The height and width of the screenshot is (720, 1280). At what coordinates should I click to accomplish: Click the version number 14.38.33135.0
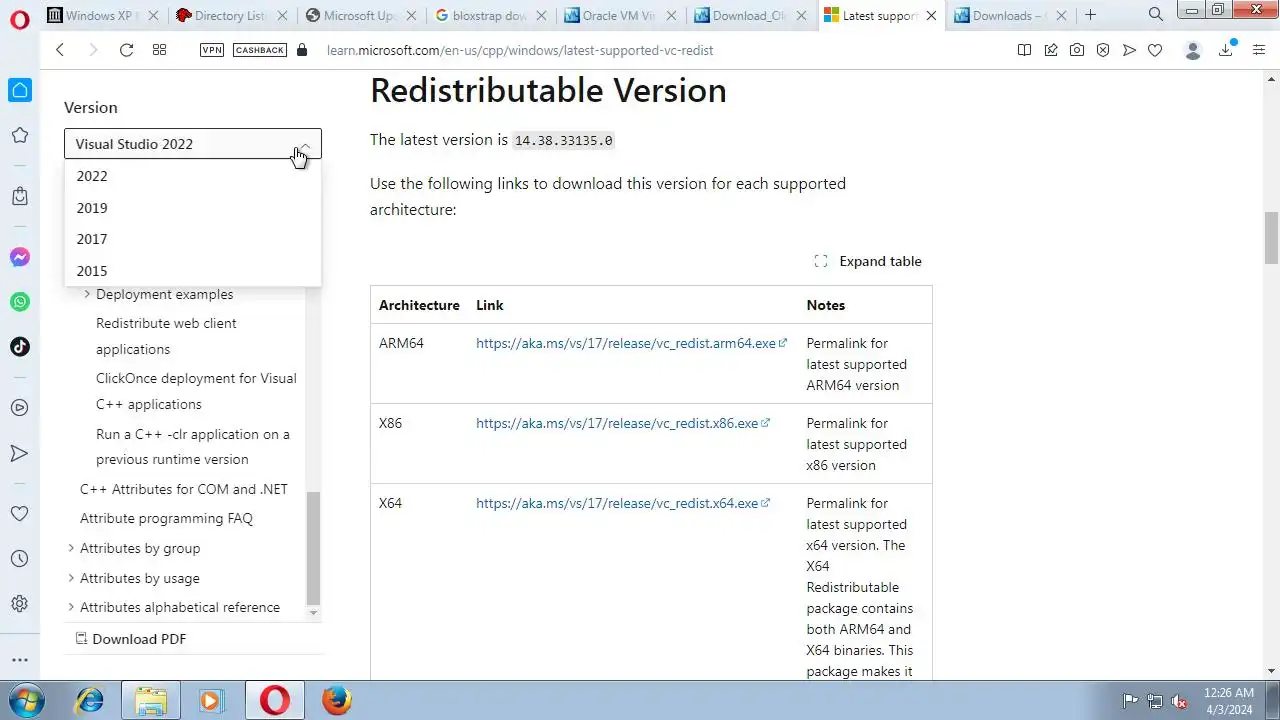563,141
